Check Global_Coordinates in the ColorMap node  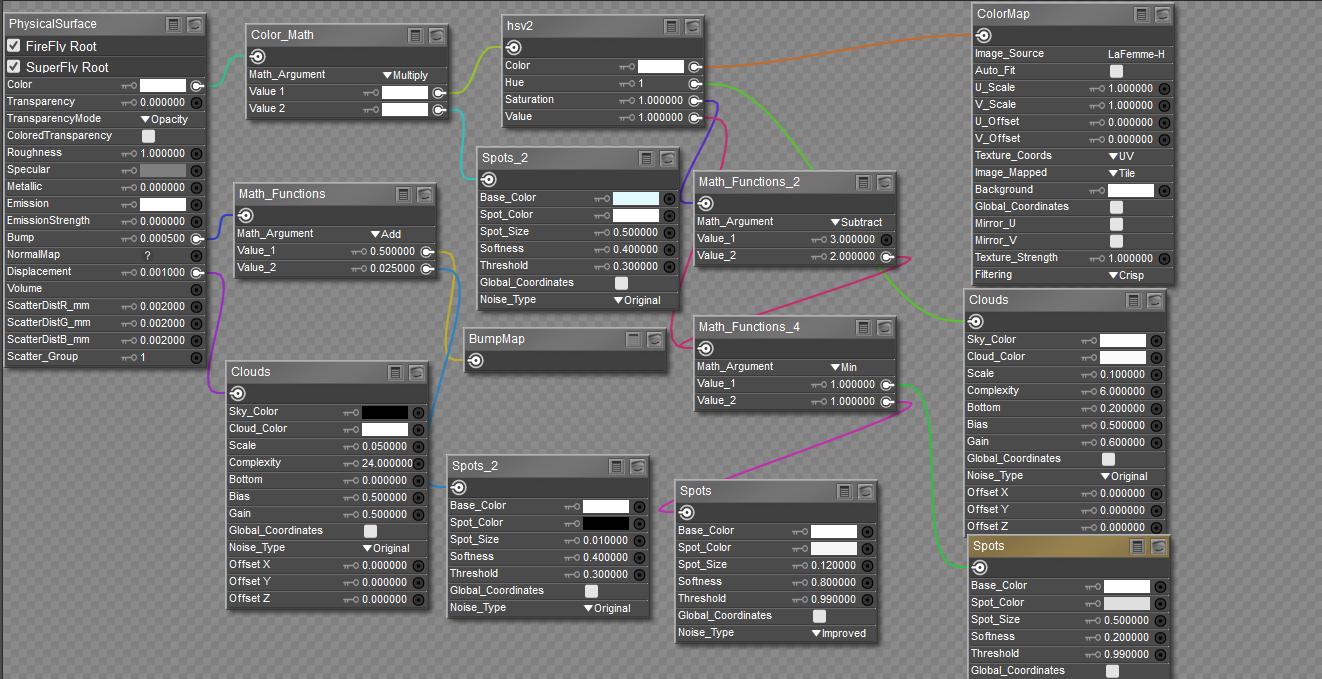(x=1117, y=207)
